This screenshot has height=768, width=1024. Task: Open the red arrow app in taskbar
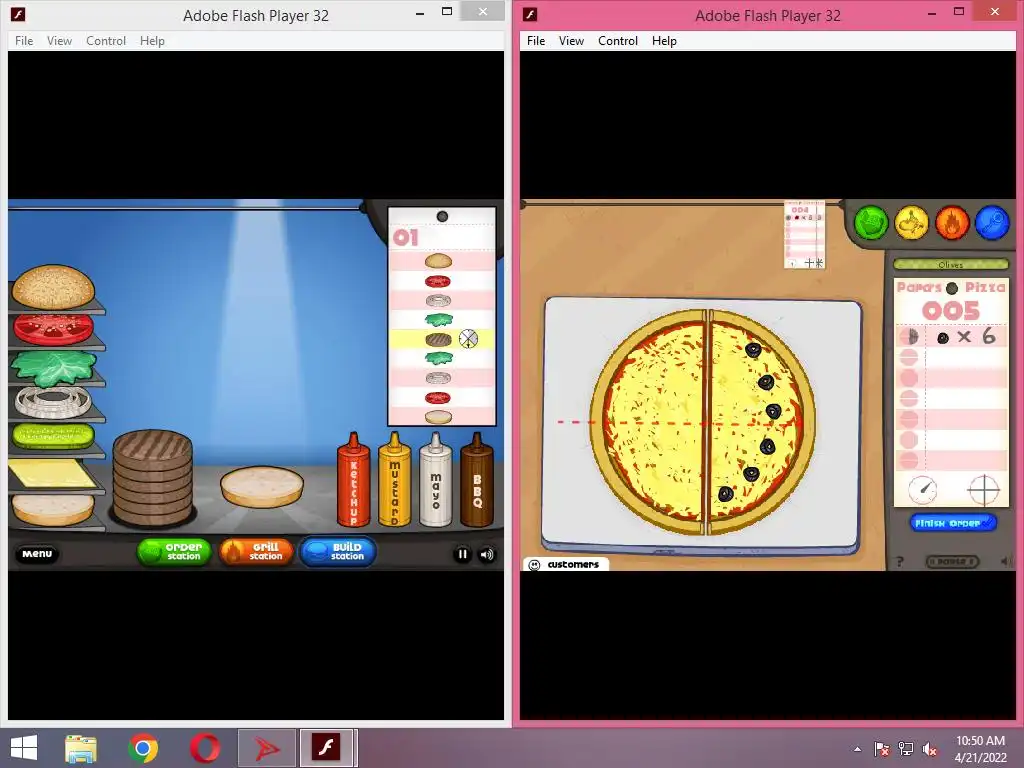(x=266, y=748)
